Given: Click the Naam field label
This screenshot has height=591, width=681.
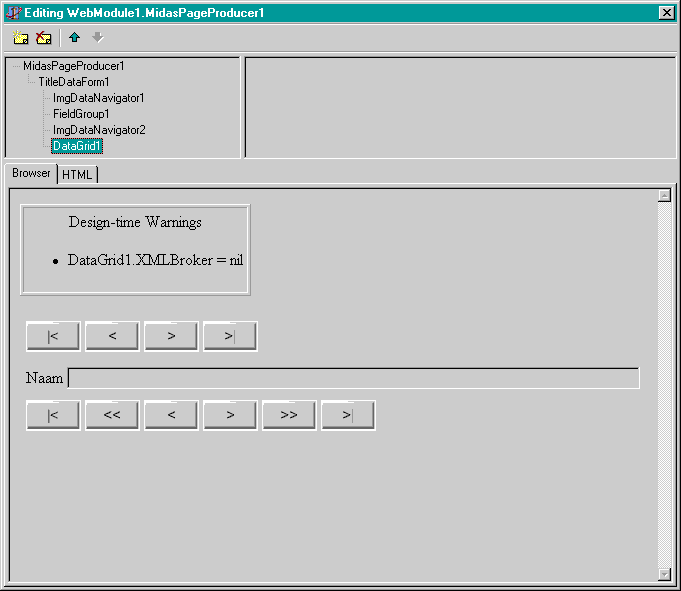Looking at the screenshot, I should coord(44,378).
